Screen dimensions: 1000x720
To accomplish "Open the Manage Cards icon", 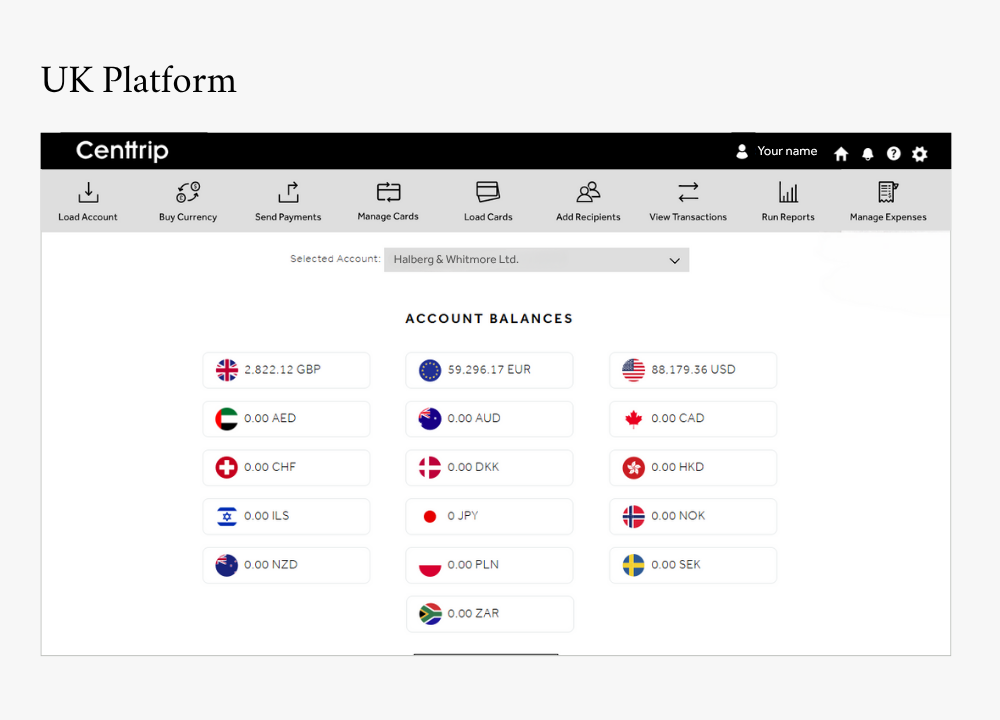I will click(x=388, y=191).
